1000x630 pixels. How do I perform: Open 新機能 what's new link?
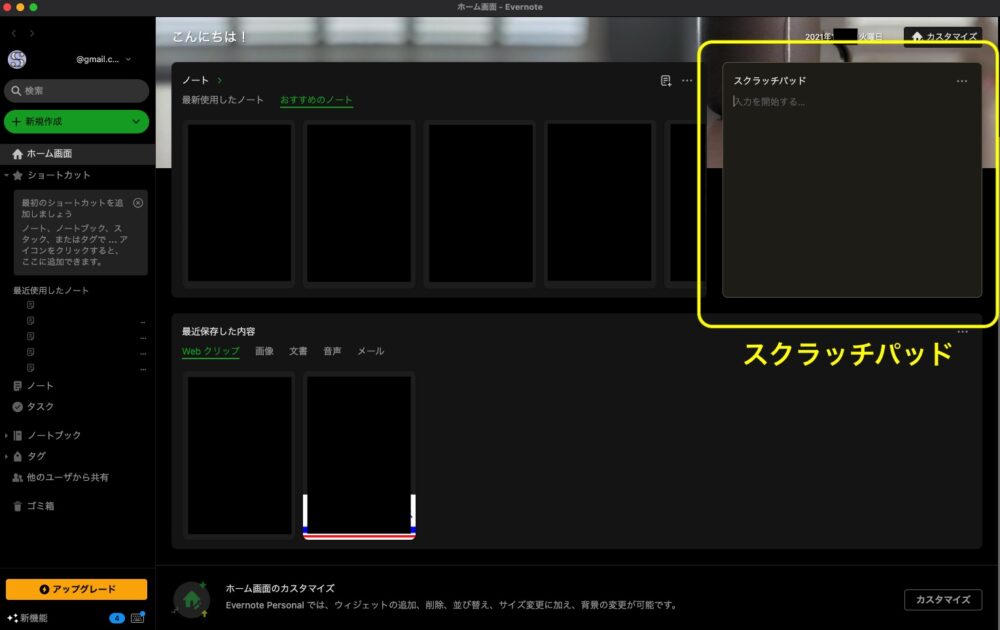[x=28, y=618]
